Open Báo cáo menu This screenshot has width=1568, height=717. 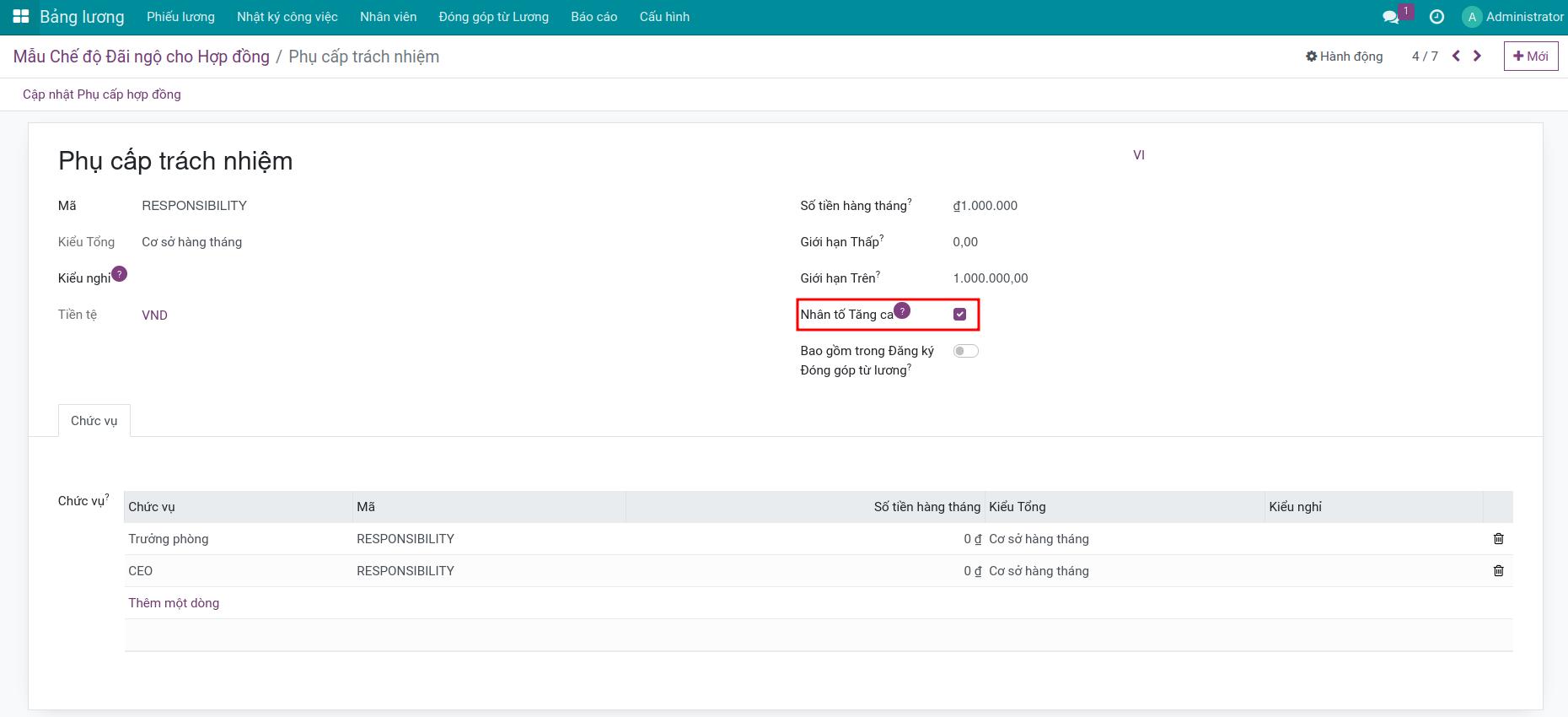pyautogui.click(x=594, y=17)
